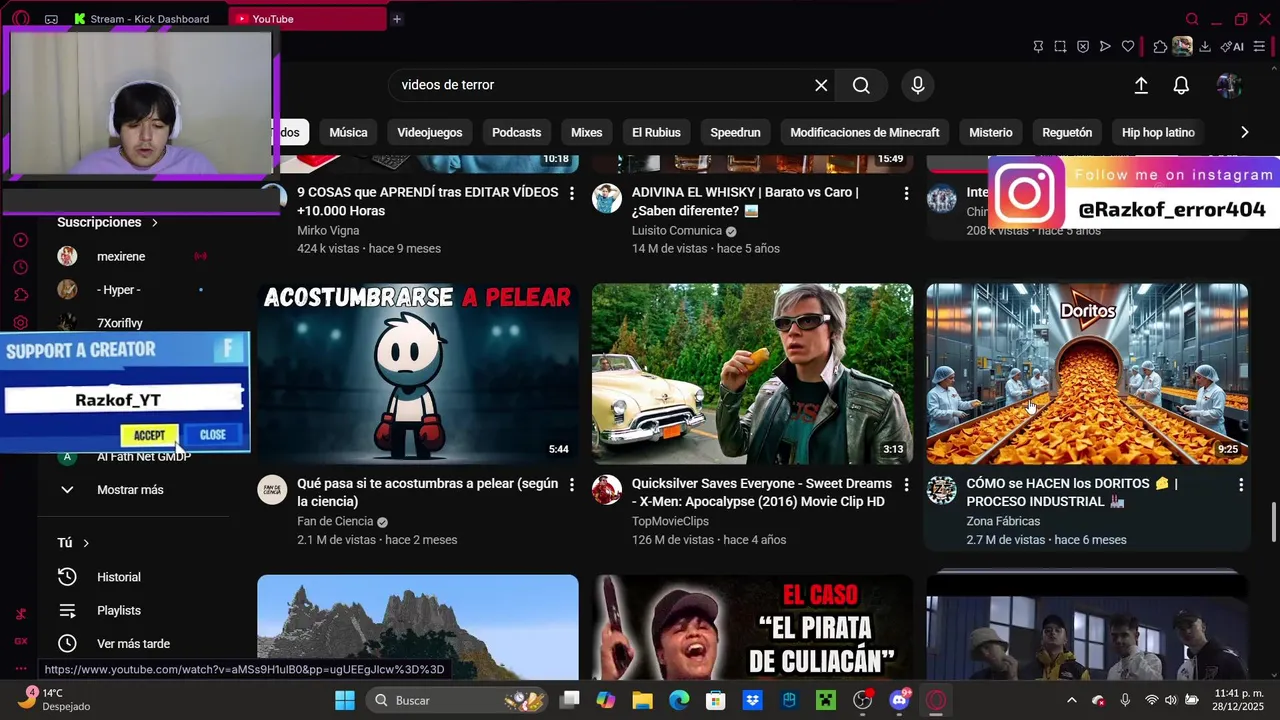Select the Hip hop latino chip

click(1158, 132)
